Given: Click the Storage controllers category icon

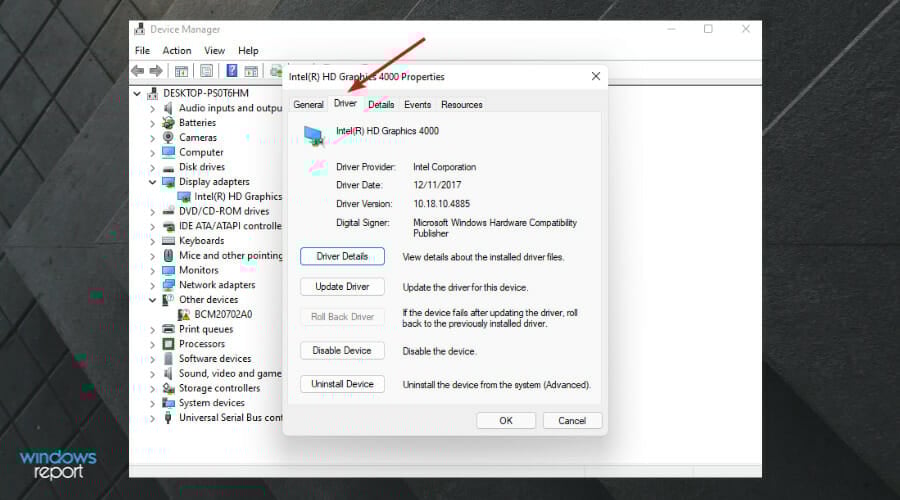Looking at the screenshot, I should [168, 388].
